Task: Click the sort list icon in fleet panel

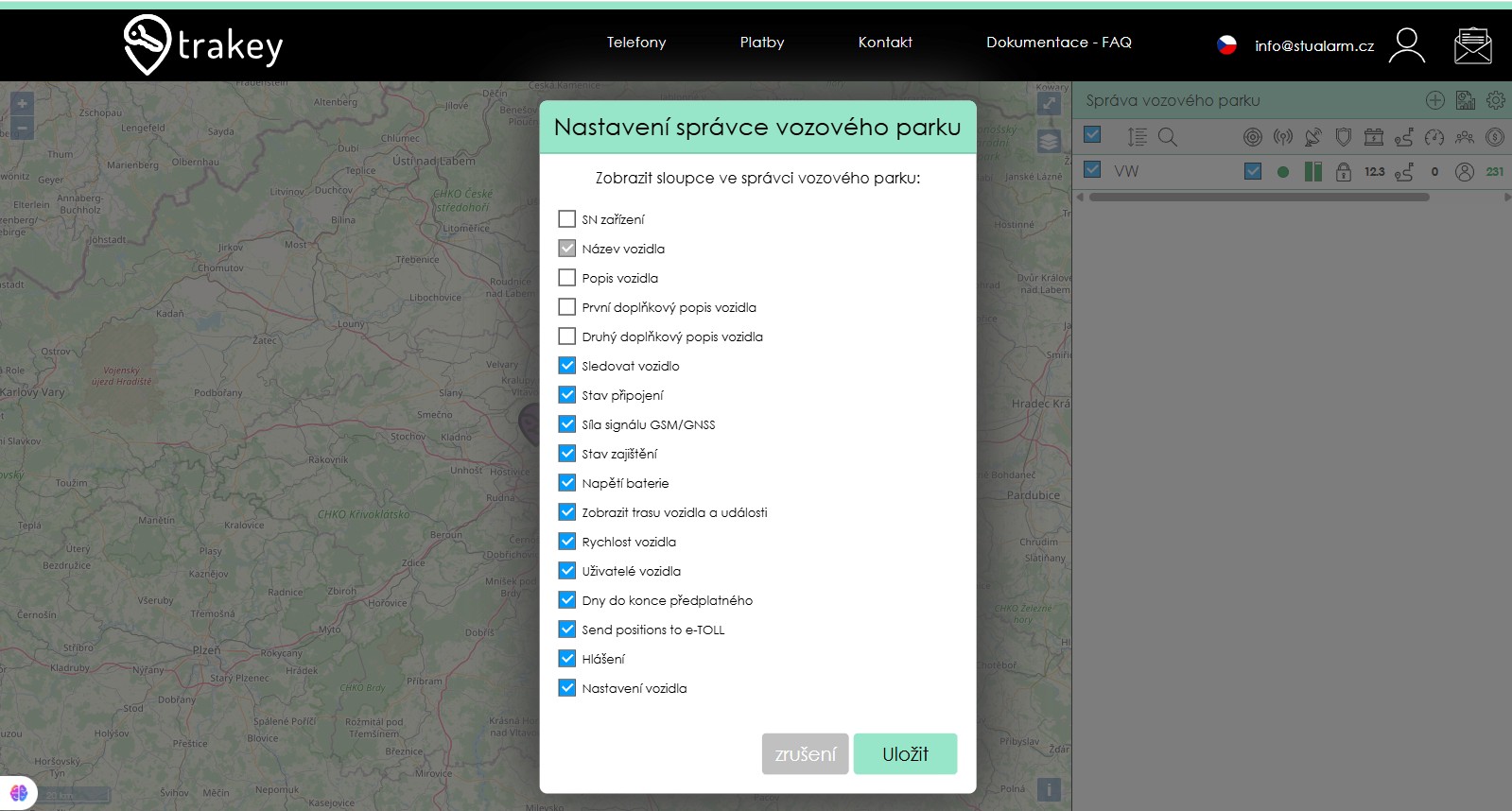Action: [1137, 137]
